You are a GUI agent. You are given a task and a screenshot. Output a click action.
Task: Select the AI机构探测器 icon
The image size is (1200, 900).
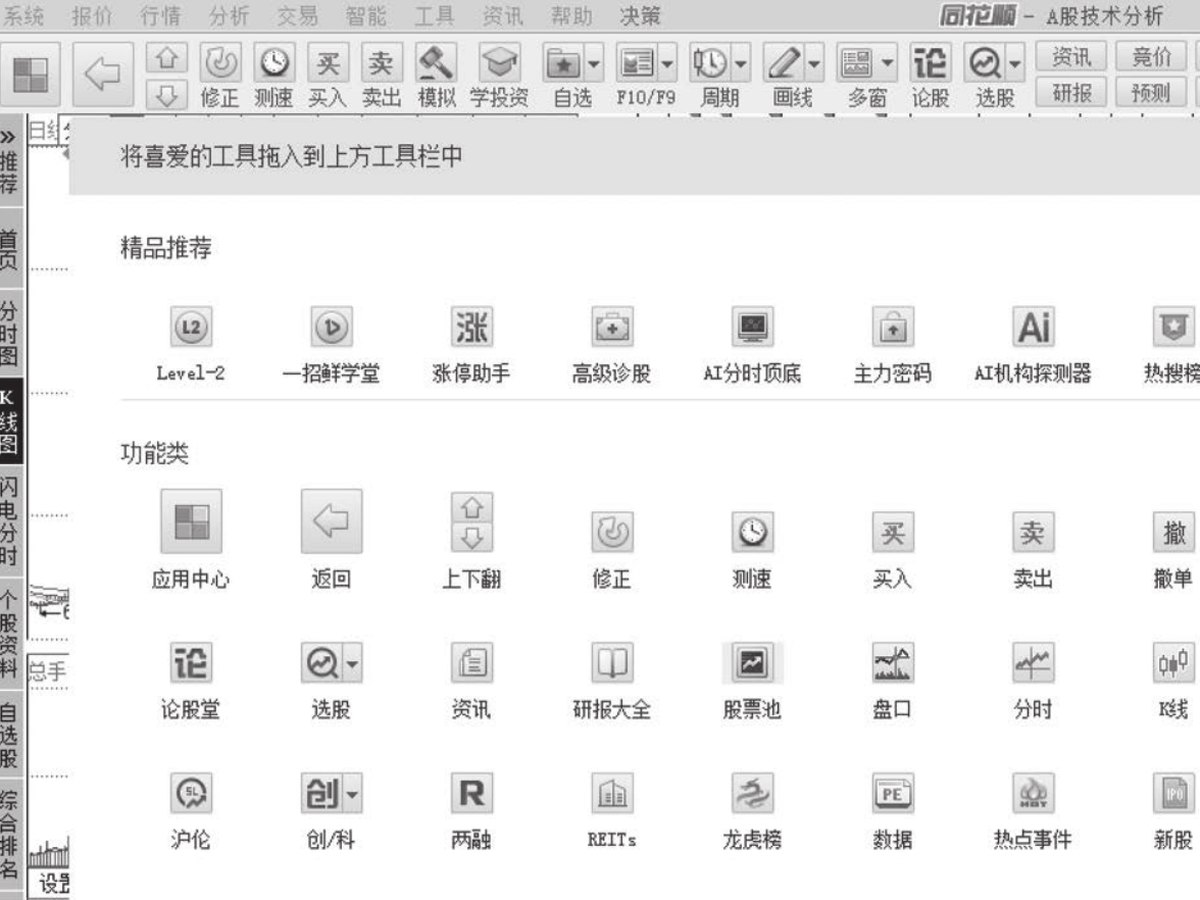(1032, 327)
